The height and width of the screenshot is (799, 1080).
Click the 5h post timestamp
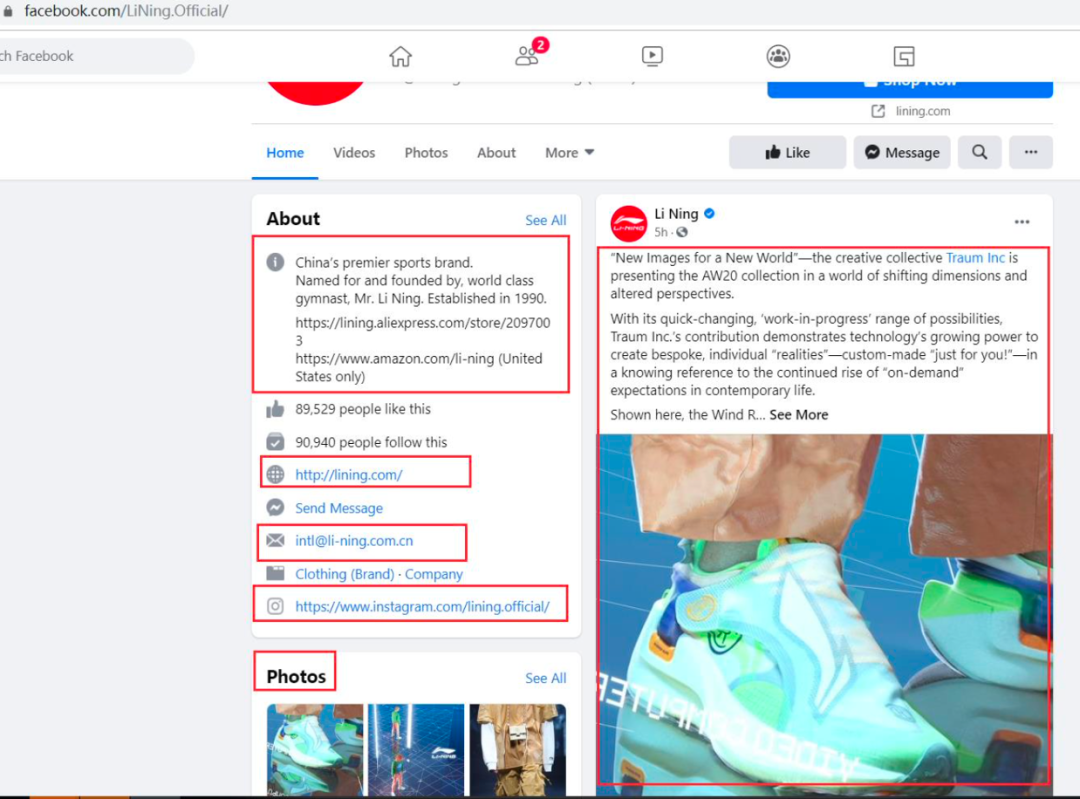[x=661, y=232]
